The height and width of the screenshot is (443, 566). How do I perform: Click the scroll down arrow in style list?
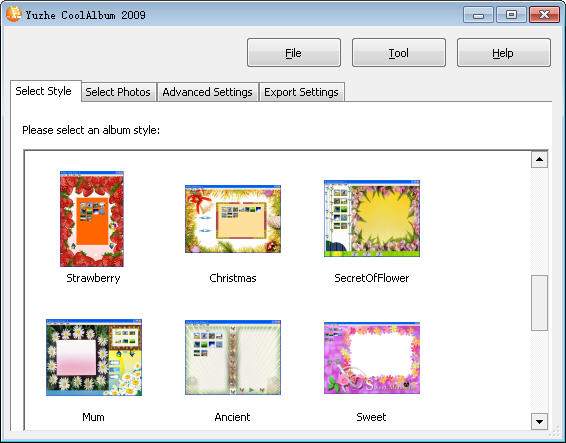539,421
